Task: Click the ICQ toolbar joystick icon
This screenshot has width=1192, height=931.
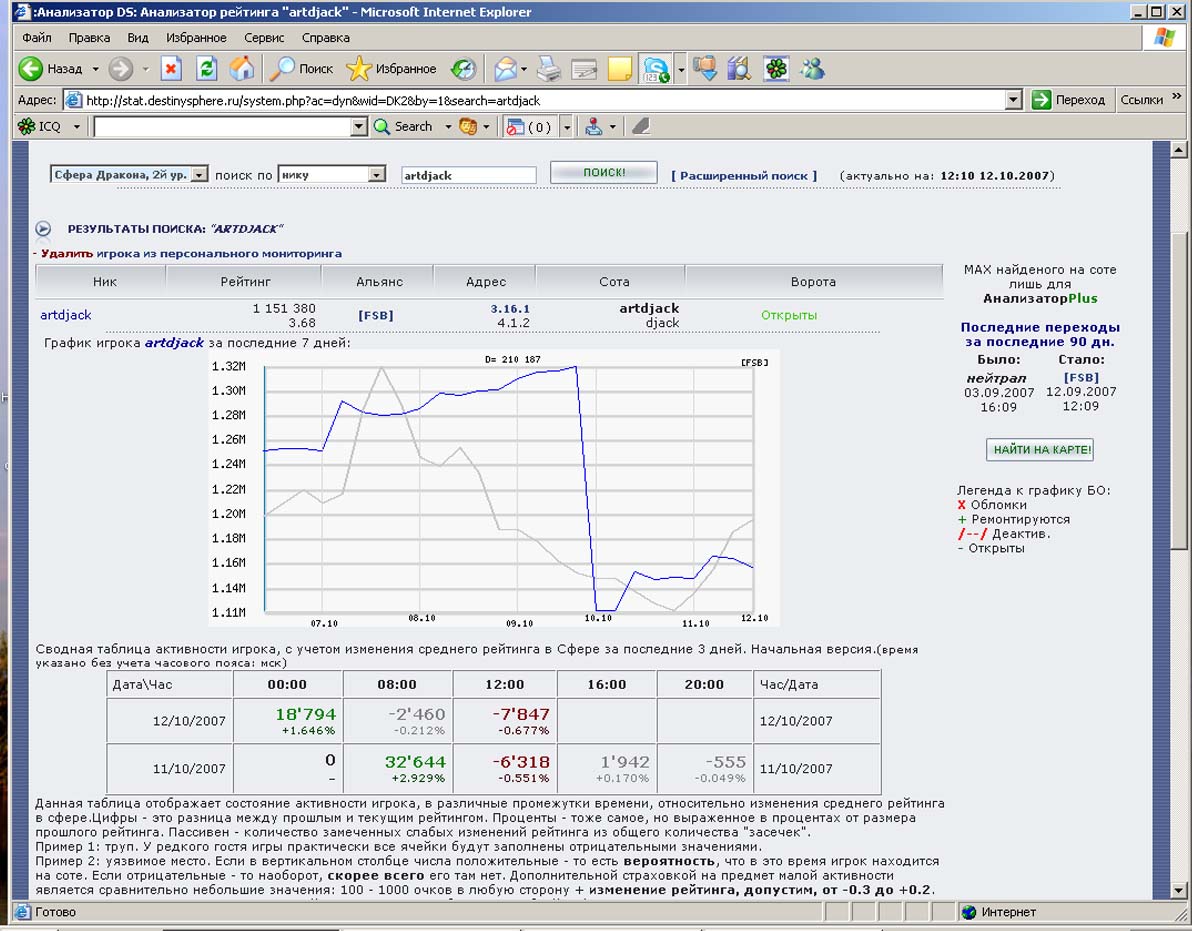Action: point(594,127)
